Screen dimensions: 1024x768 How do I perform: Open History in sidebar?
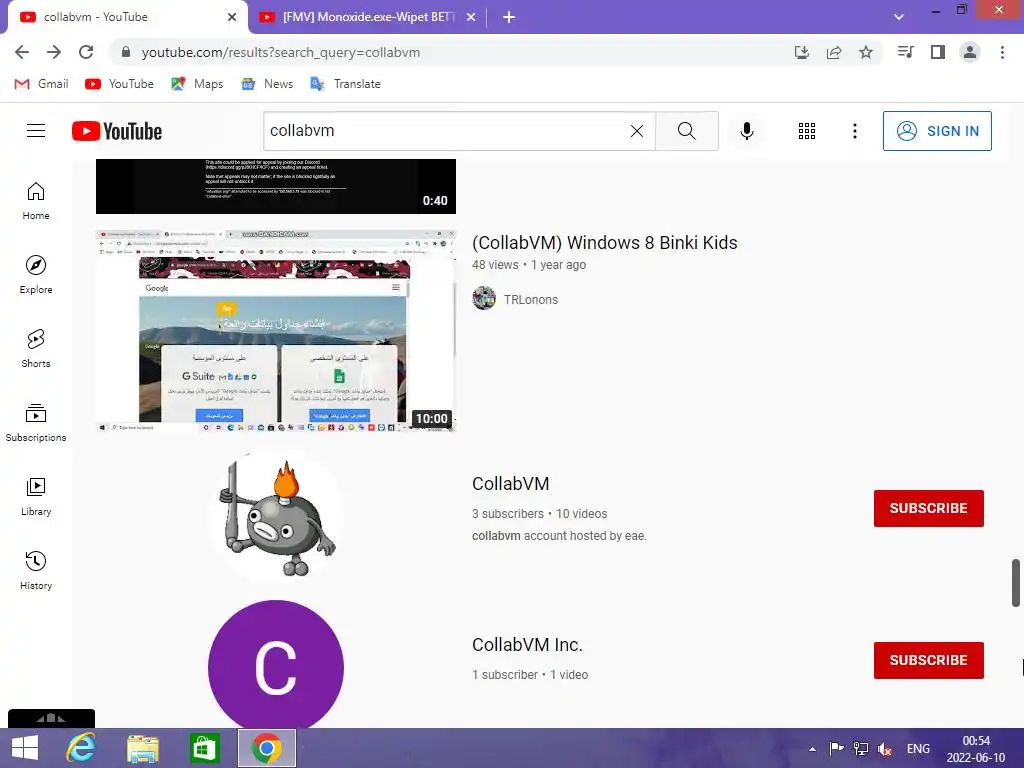[36, 571]
